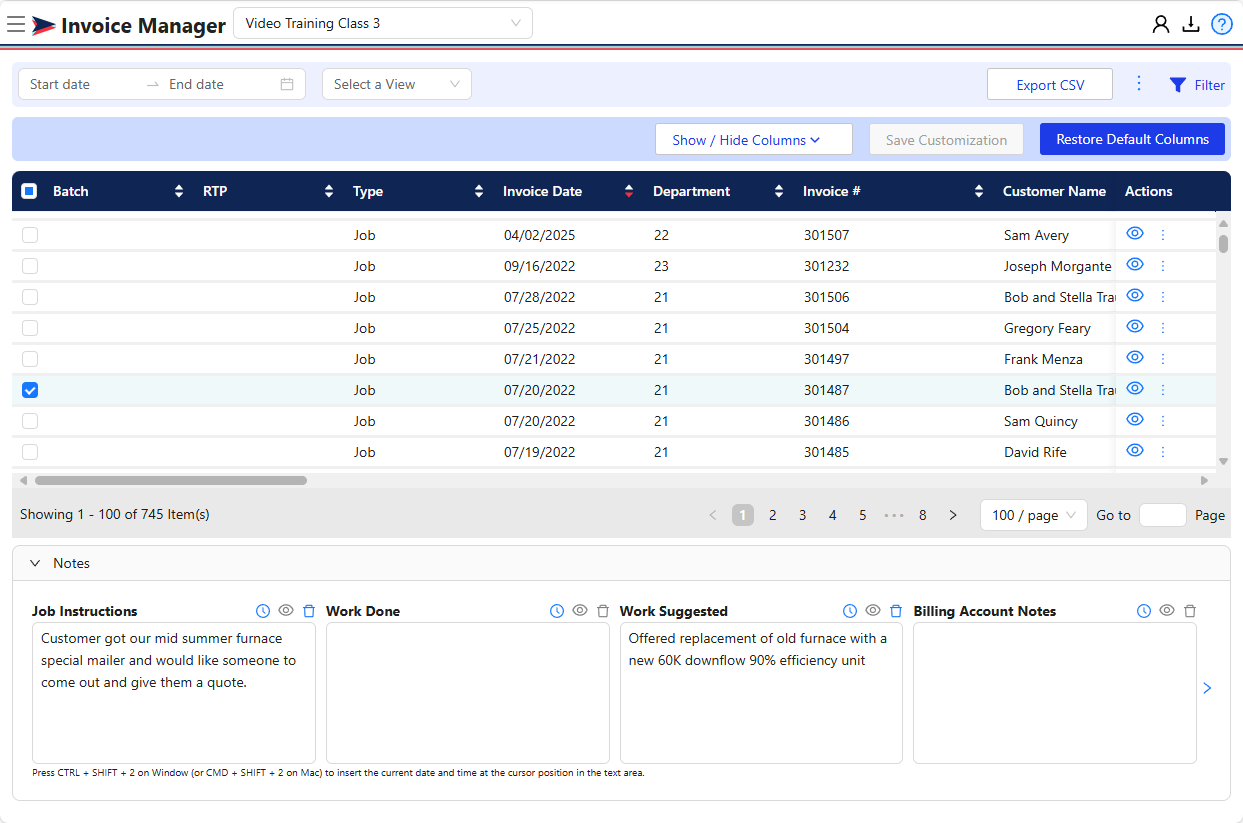1243x823 pixels.
Task: Collapse the Notes panel
Action: (36, 563)
